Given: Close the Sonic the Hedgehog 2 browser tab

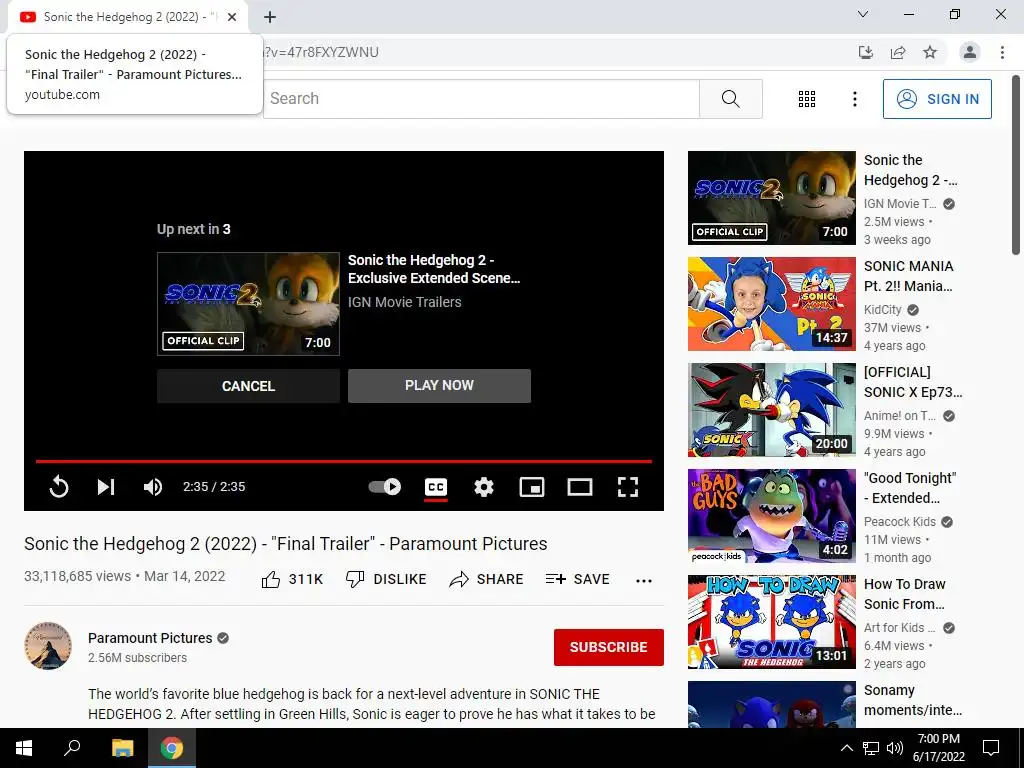Looking at the screenshot, I should point(232,17).
